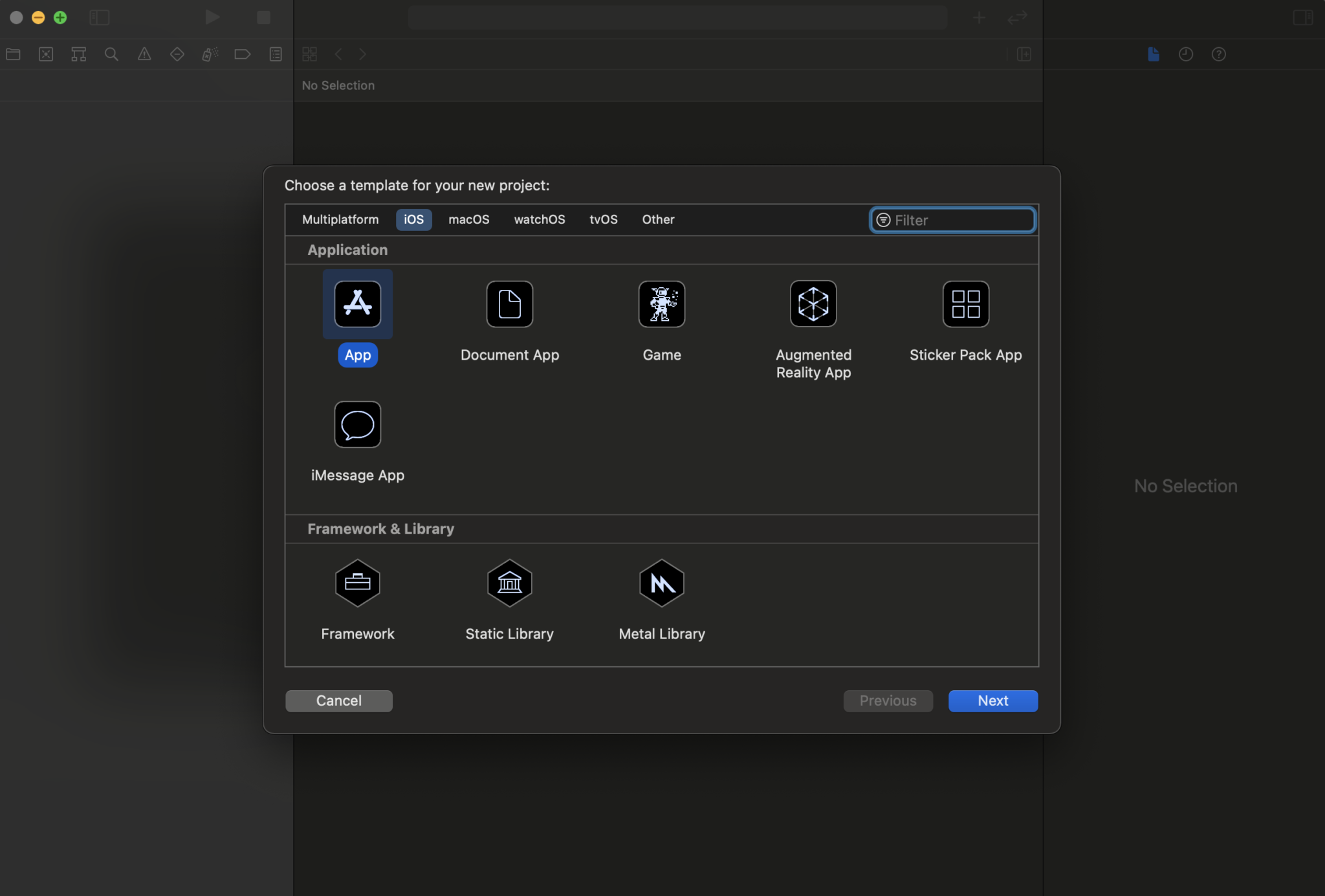
Task: Show the issue navigator warning icon
Action: [x=144, y=54]
